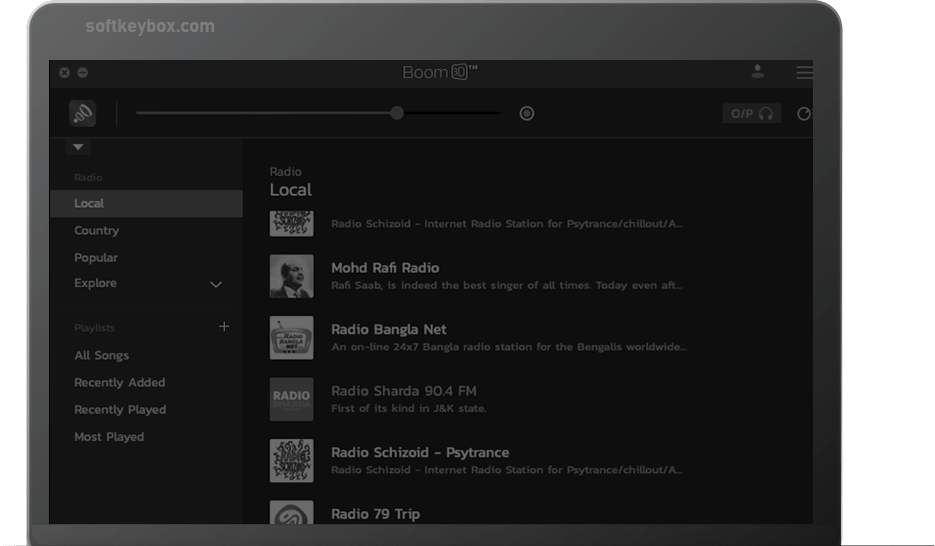Click the Radio Bangla Net logo thumbnail

[x=291, y=338]
